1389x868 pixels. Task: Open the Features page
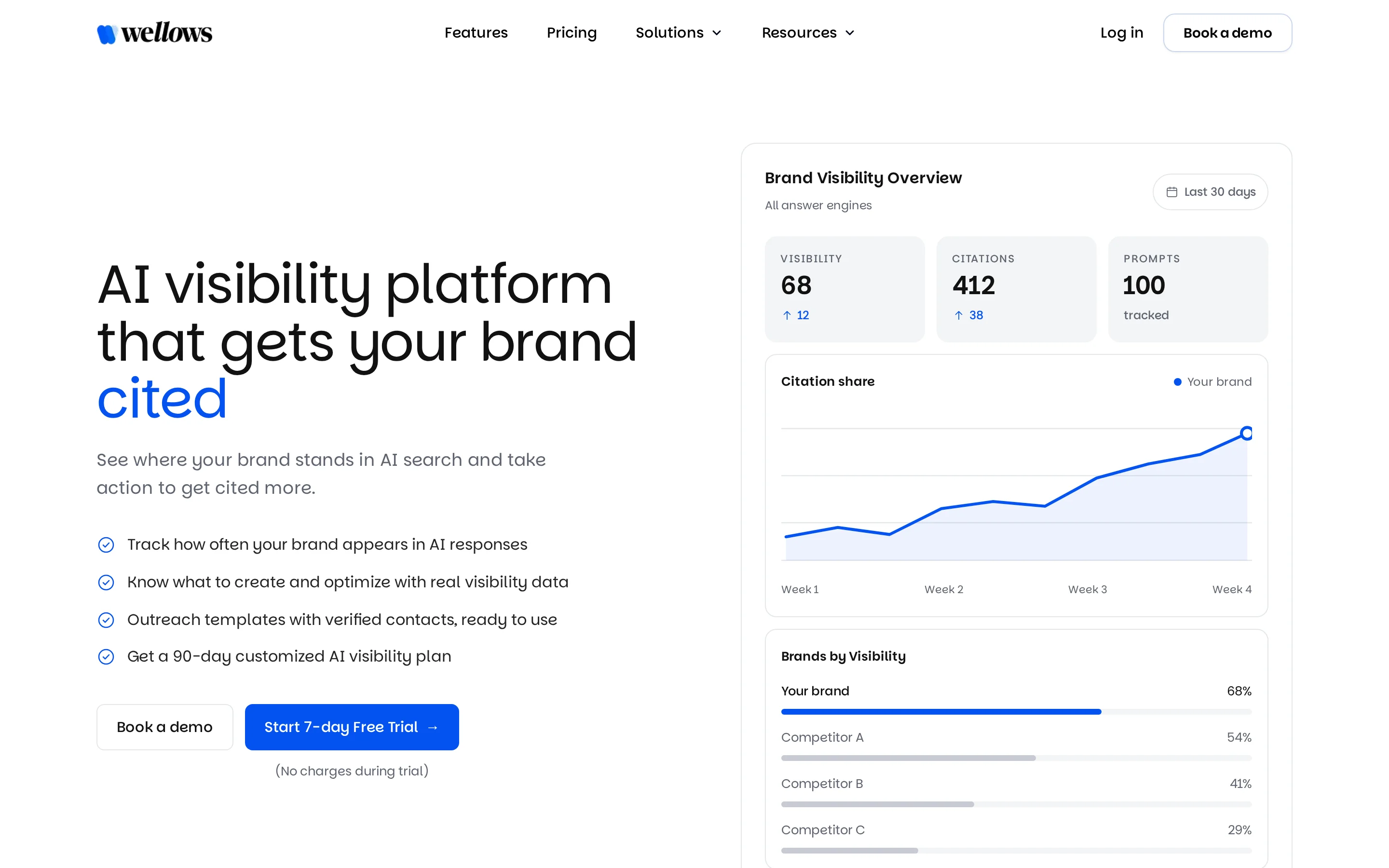point(476,33)
